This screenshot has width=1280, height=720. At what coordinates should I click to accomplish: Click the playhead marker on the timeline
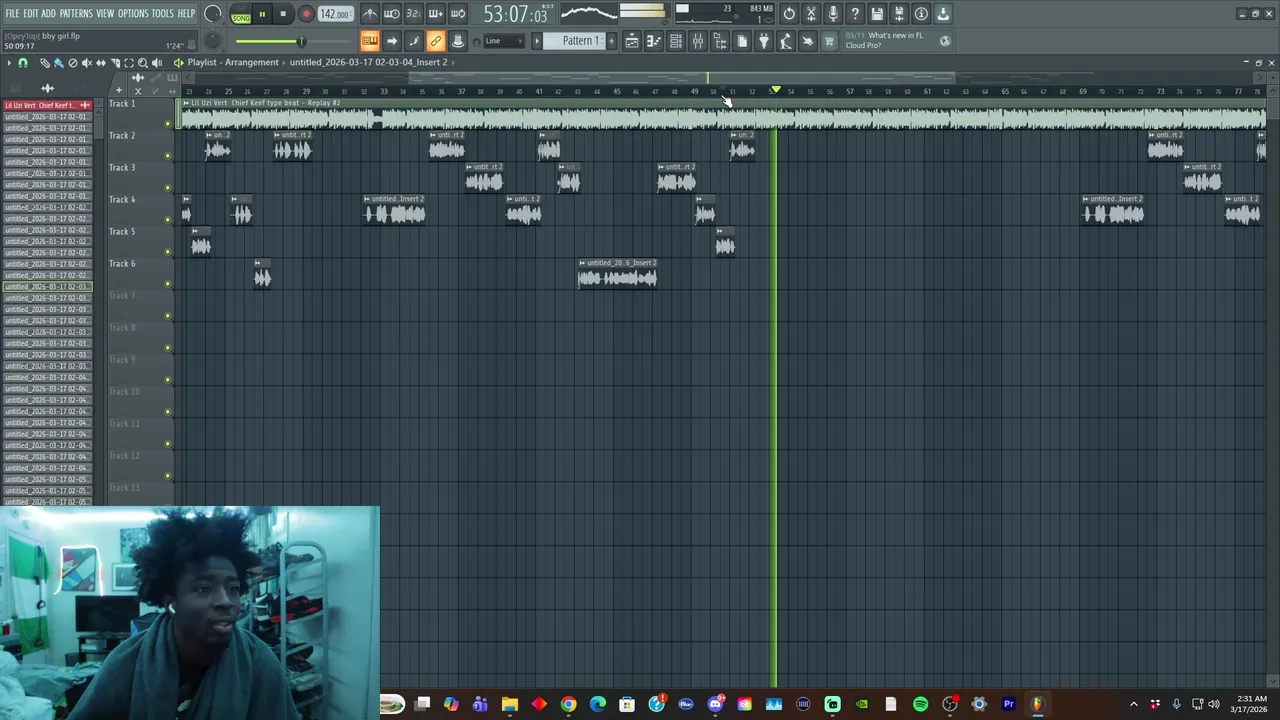tap(775, 91)
